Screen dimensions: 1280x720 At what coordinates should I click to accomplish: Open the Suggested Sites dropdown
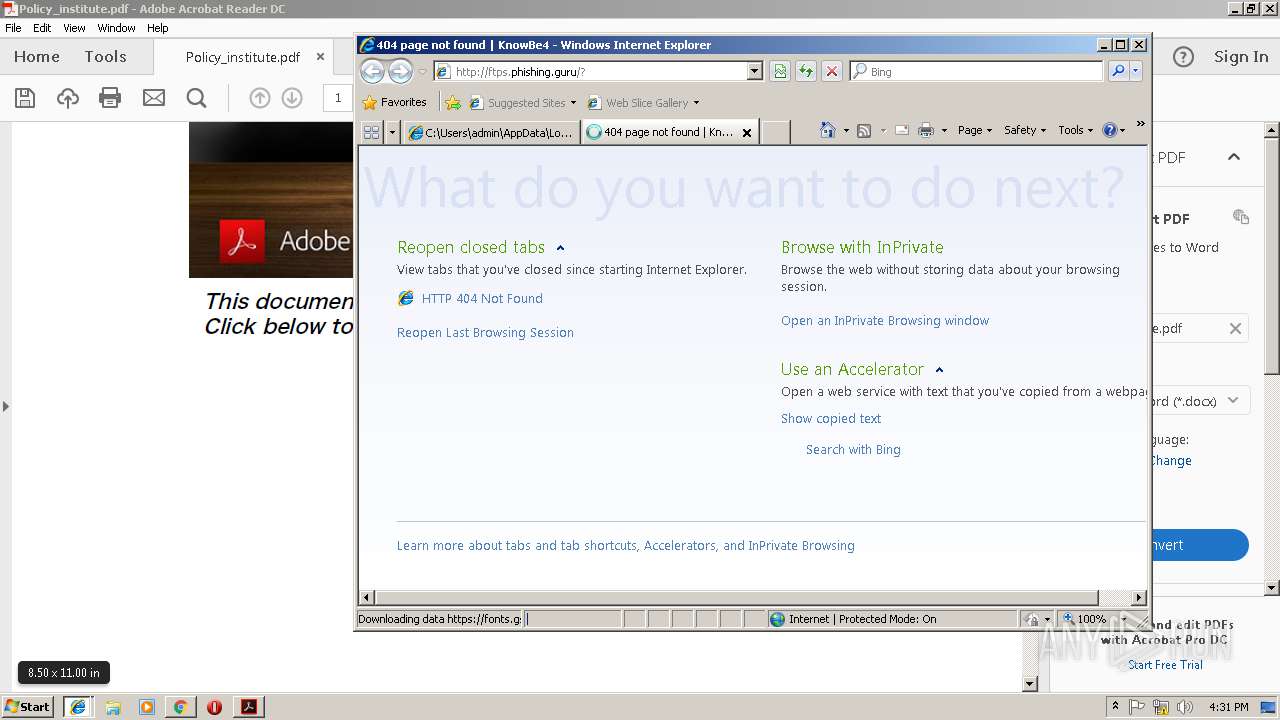573,103
